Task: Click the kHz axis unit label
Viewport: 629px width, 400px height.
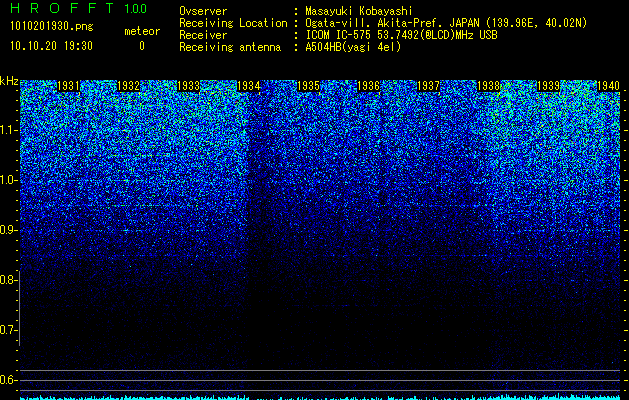Action: tap(9, 82)
